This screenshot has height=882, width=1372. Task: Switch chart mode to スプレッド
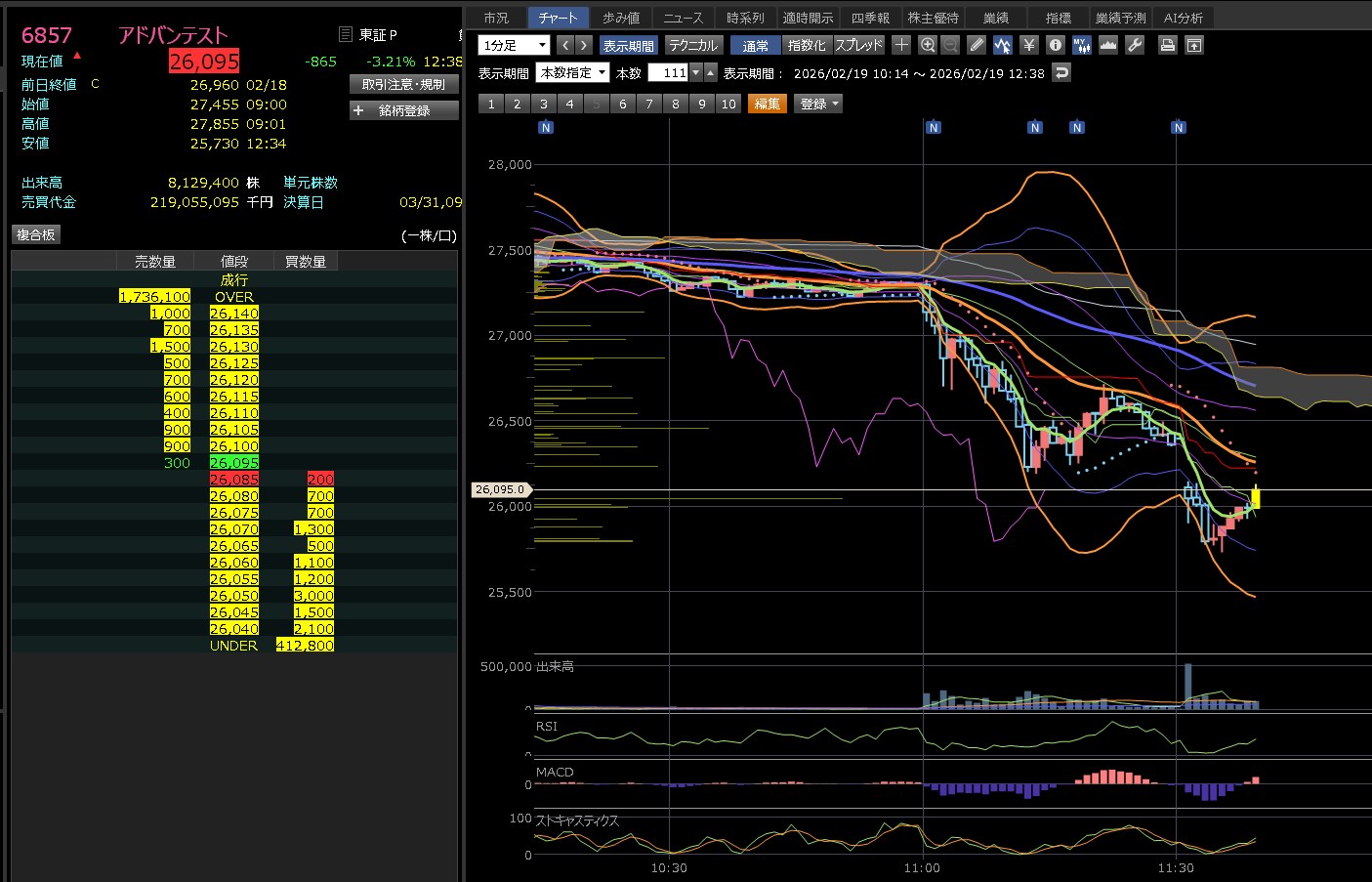[858, 46]
